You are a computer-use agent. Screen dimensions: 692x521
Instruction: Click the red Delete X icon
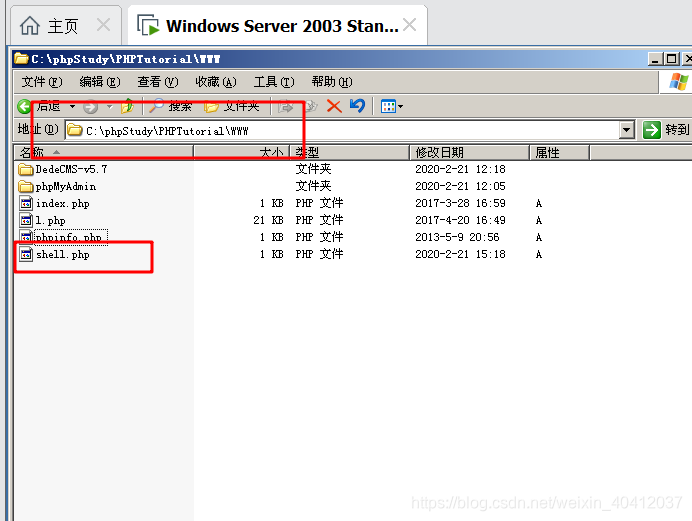point(334,106)
